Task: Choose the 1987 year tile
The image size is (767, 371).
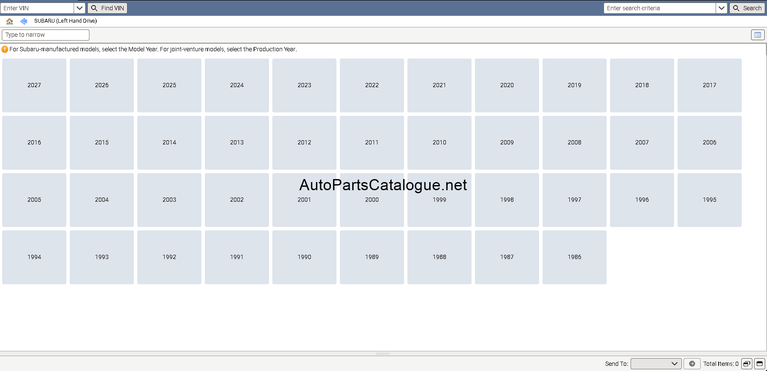Action: point(507,257)
